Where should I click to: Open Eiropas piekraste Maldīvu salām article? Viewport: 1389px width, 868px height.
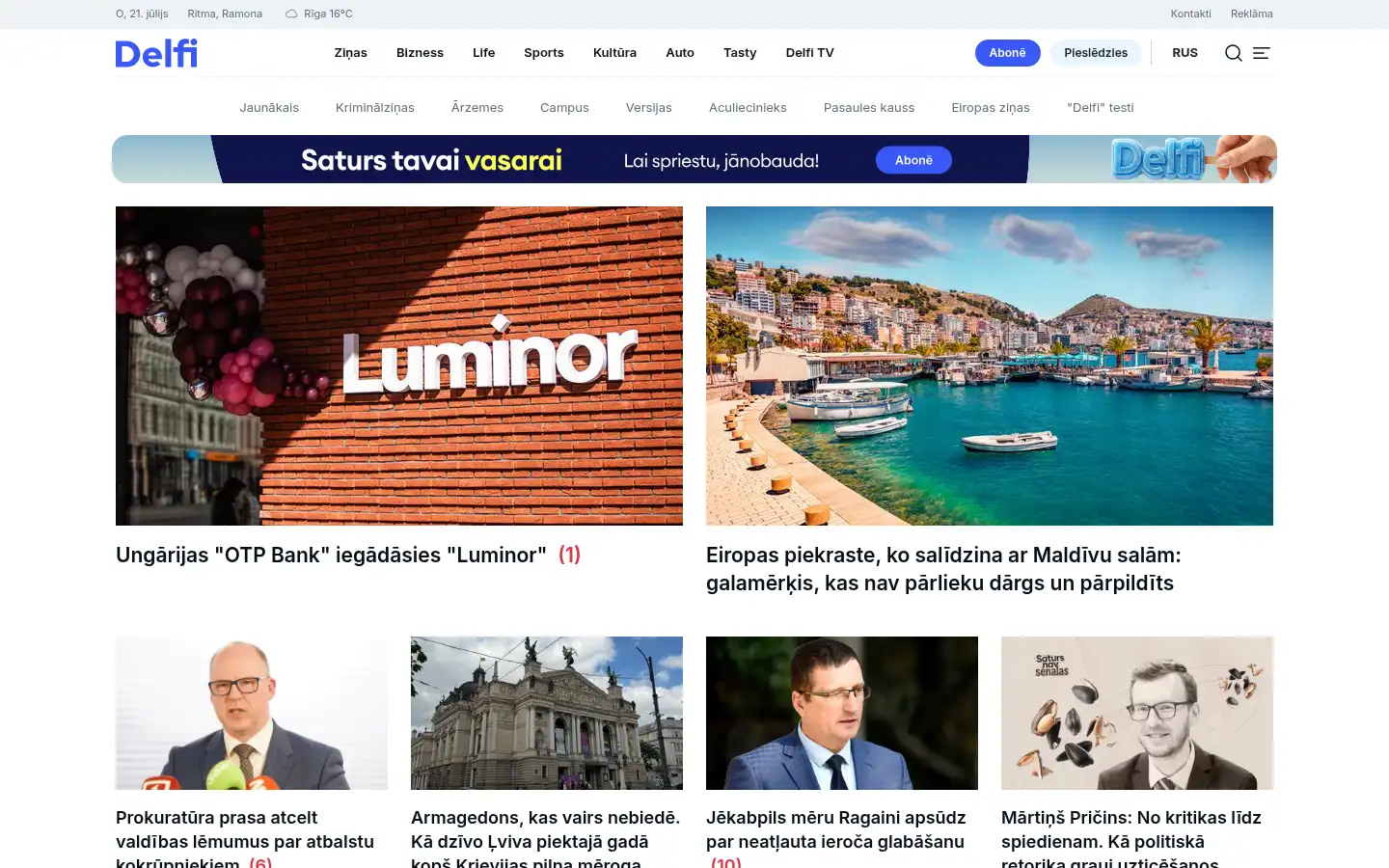click(943, 569)
